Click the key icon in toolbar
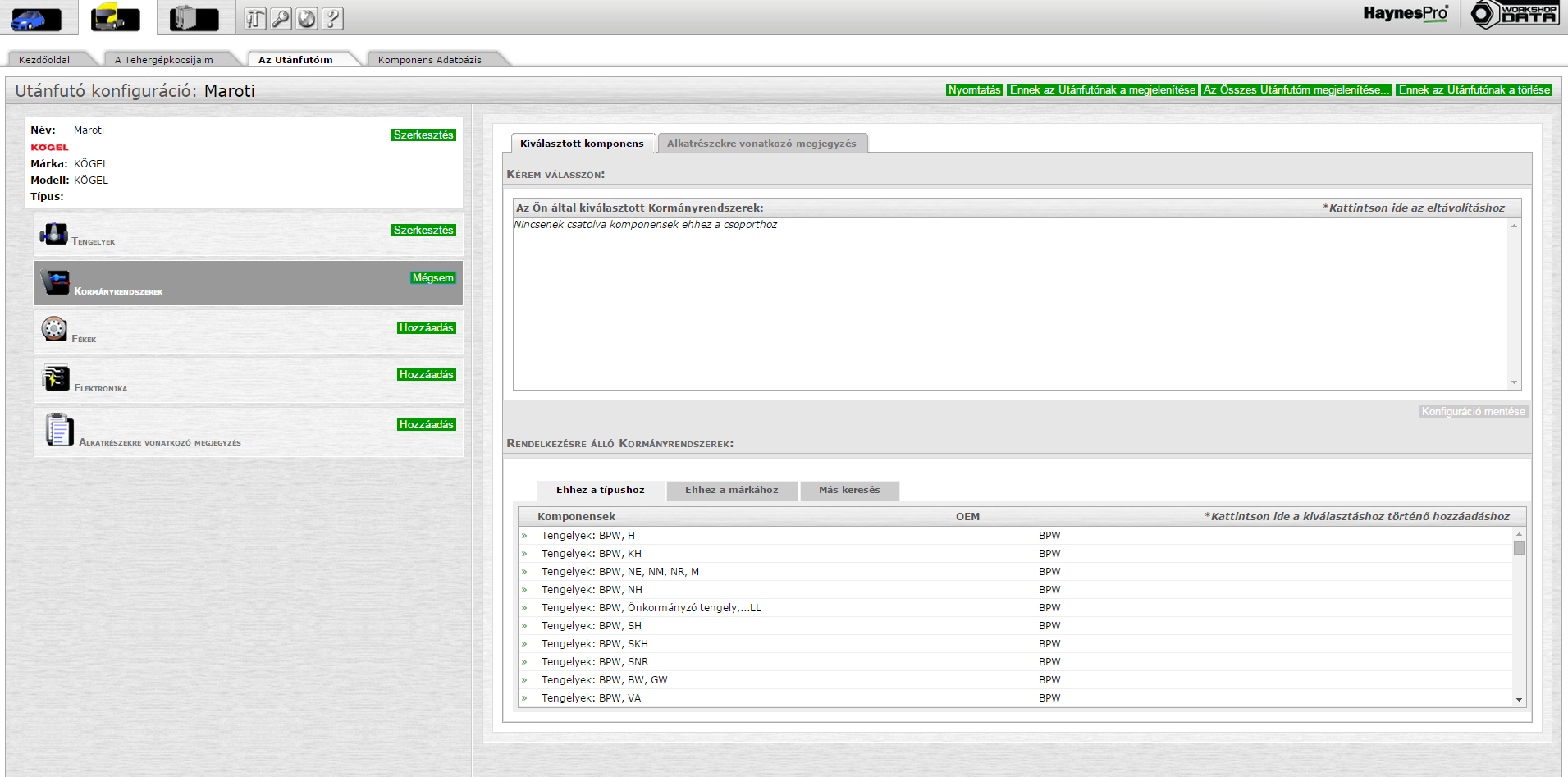 pyautogui.click(x=281, y=19)
